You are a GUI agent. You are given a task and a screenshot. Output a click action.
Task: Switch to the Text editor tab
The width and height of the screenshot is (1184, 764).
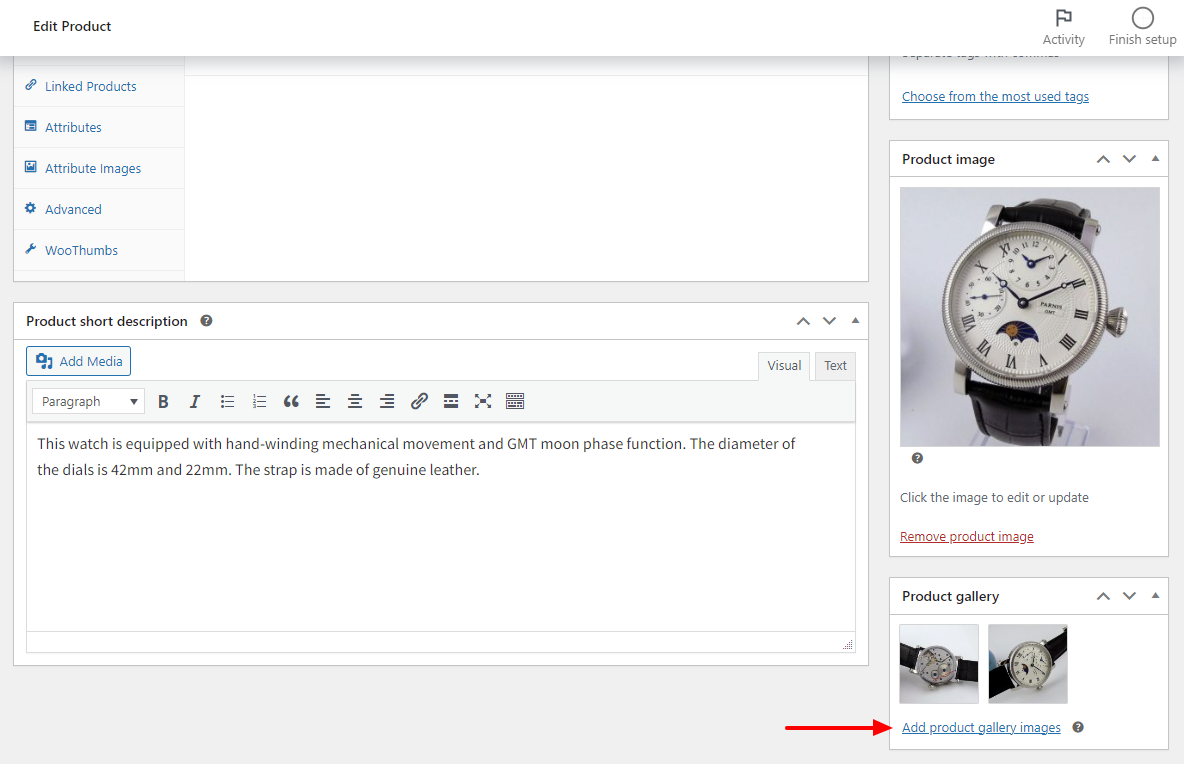pos(834,366)
